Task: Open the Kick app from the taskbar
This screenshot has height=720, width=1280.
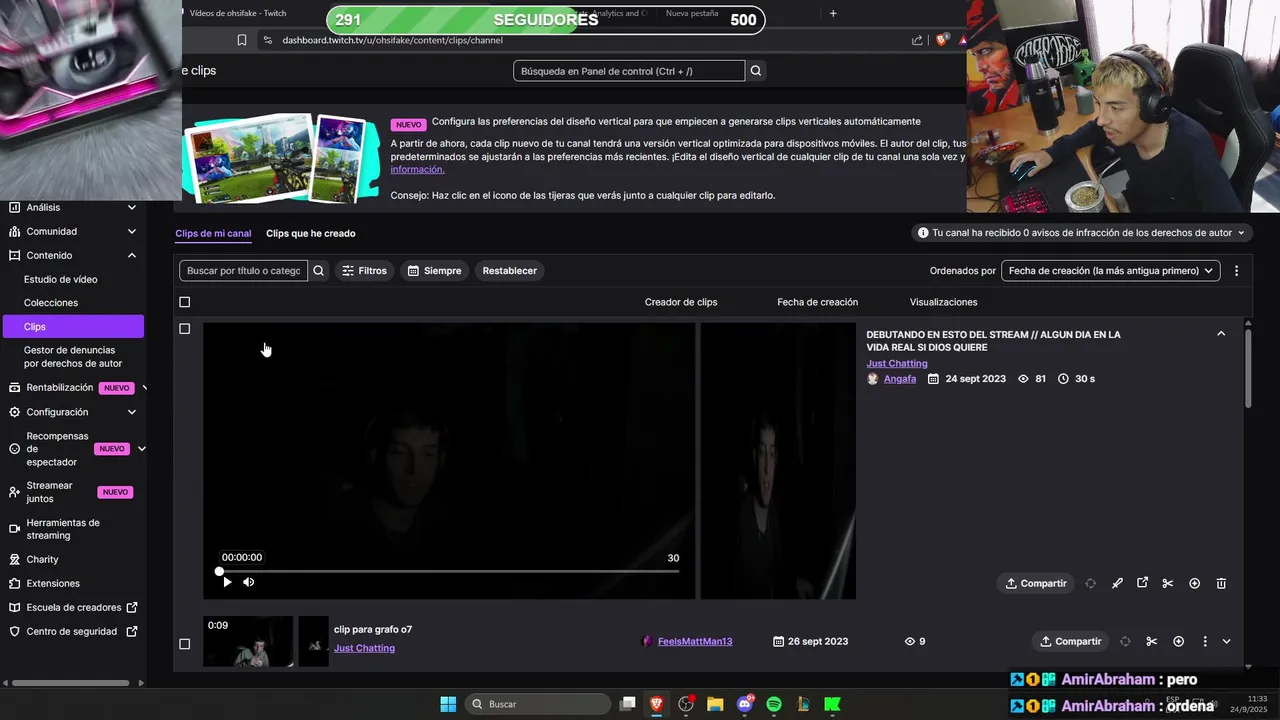Action: (x=832, y=704)
